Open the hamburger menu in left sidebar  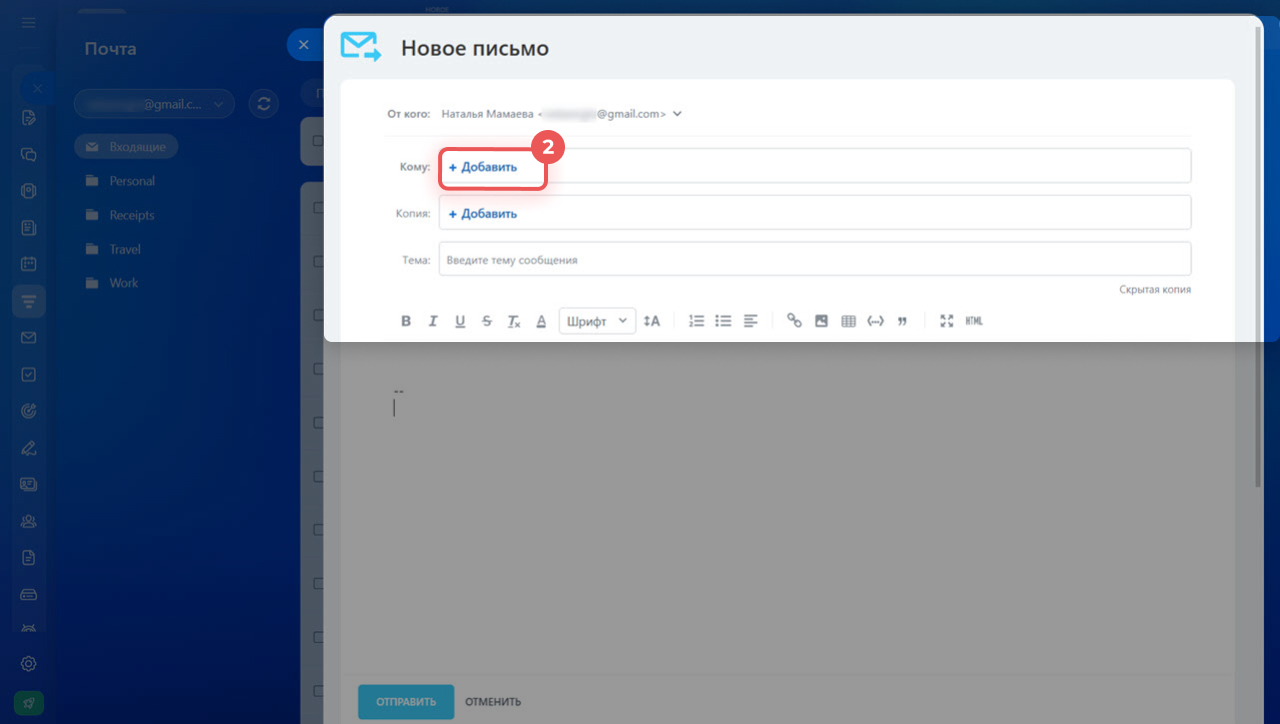[29, 22]
